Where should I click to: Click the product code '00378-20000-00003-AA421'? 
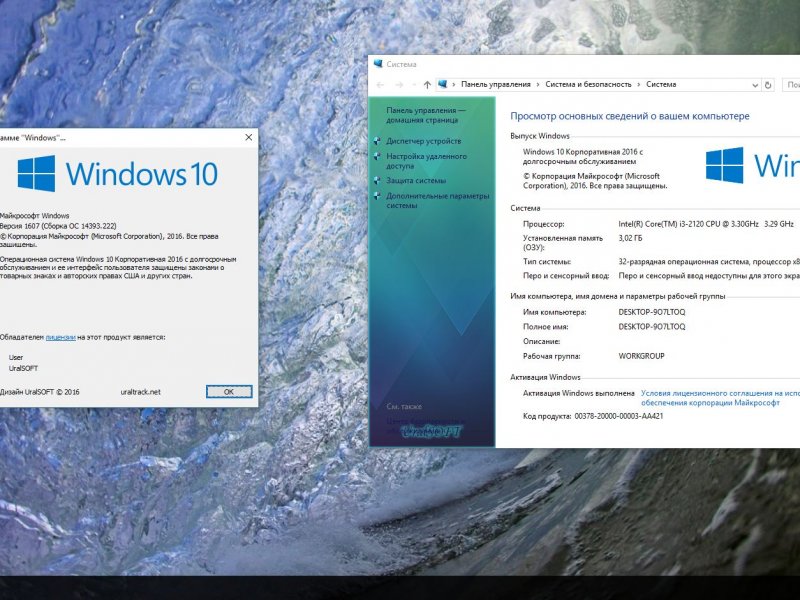(x=619, y=416)
